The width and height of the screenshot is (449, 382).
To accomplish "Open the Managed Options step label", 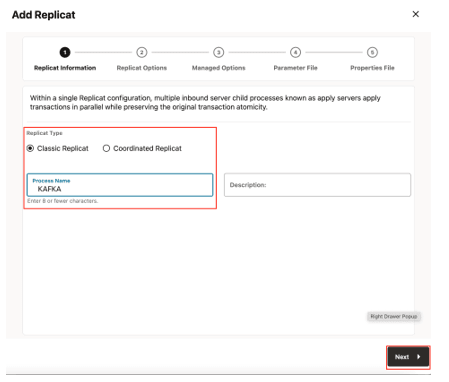I will tap(219, 68).
